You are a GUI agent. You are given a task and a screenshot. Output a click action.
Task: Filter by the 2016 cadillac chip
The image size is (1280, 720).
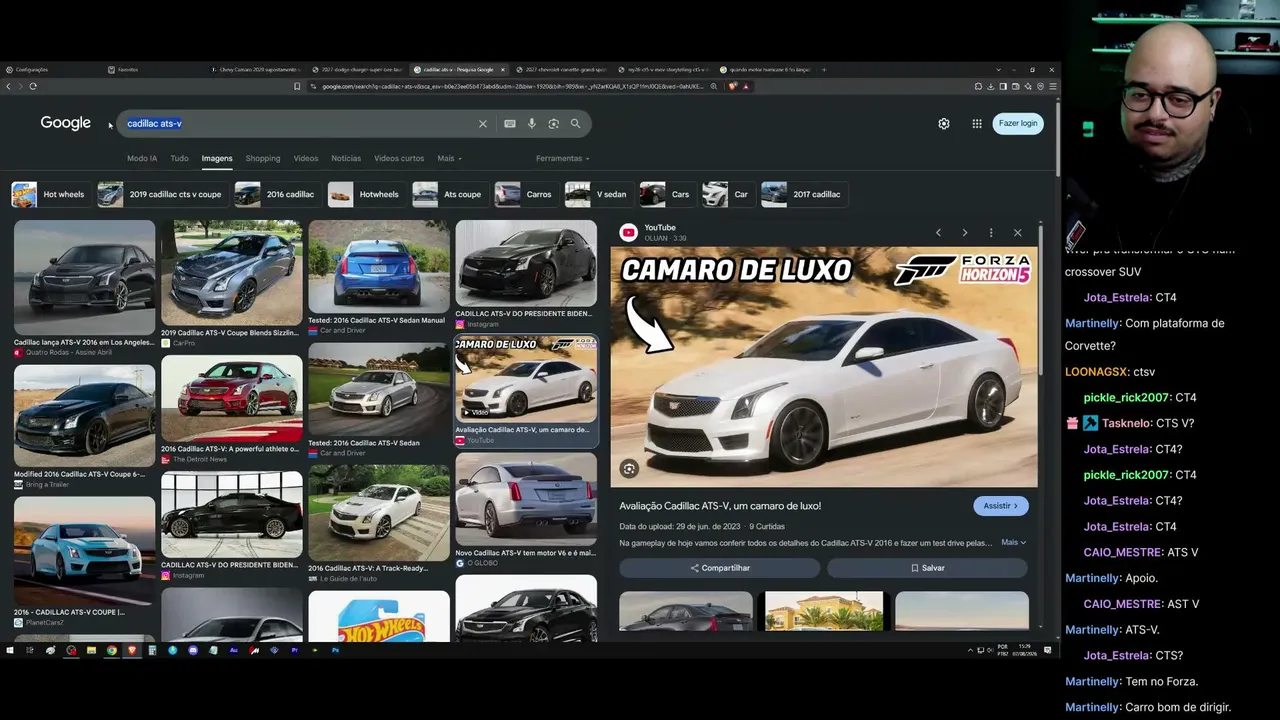click(x=276, y=194)
